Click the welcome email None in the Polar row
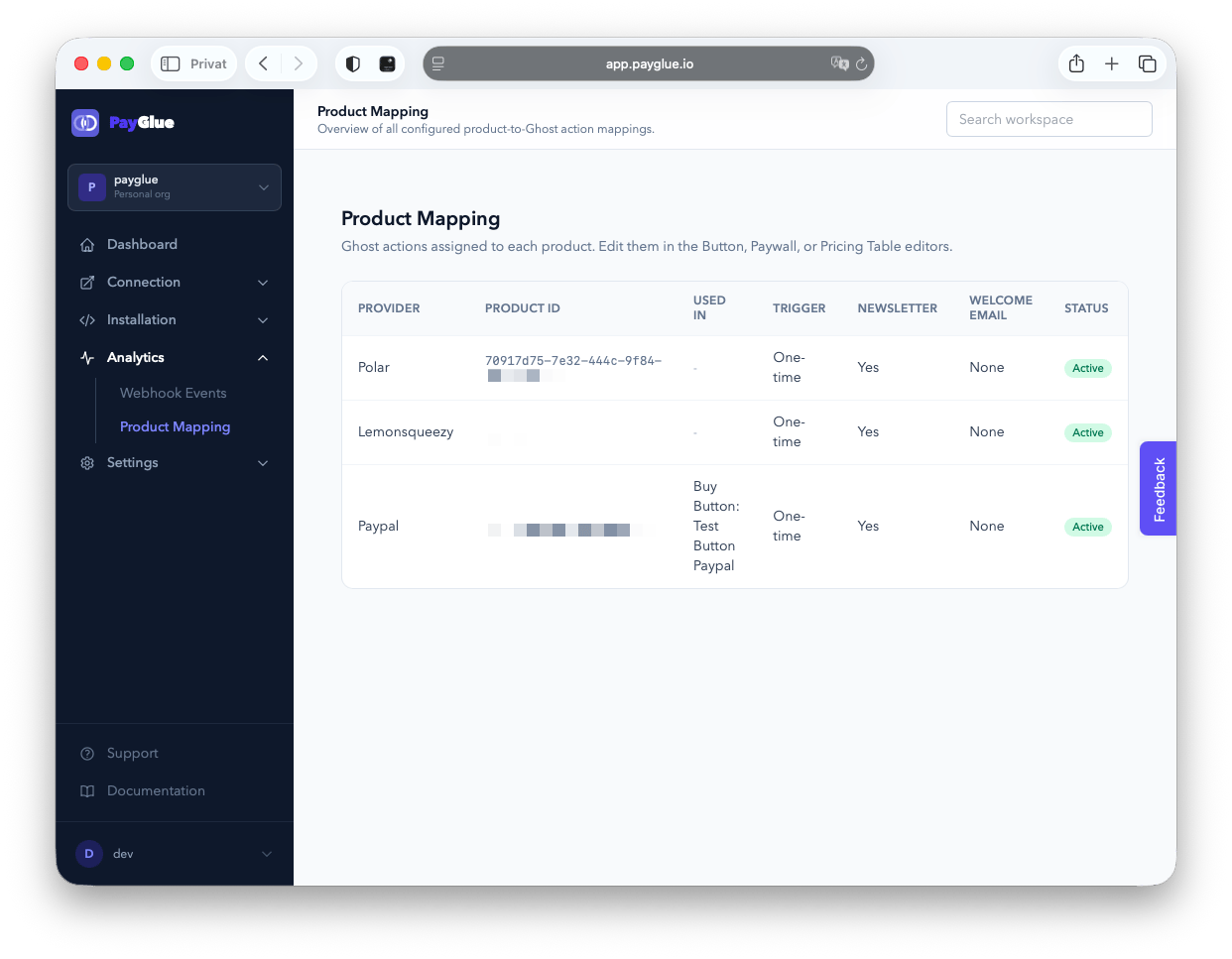1232x959 pixels. pos(987,368)
